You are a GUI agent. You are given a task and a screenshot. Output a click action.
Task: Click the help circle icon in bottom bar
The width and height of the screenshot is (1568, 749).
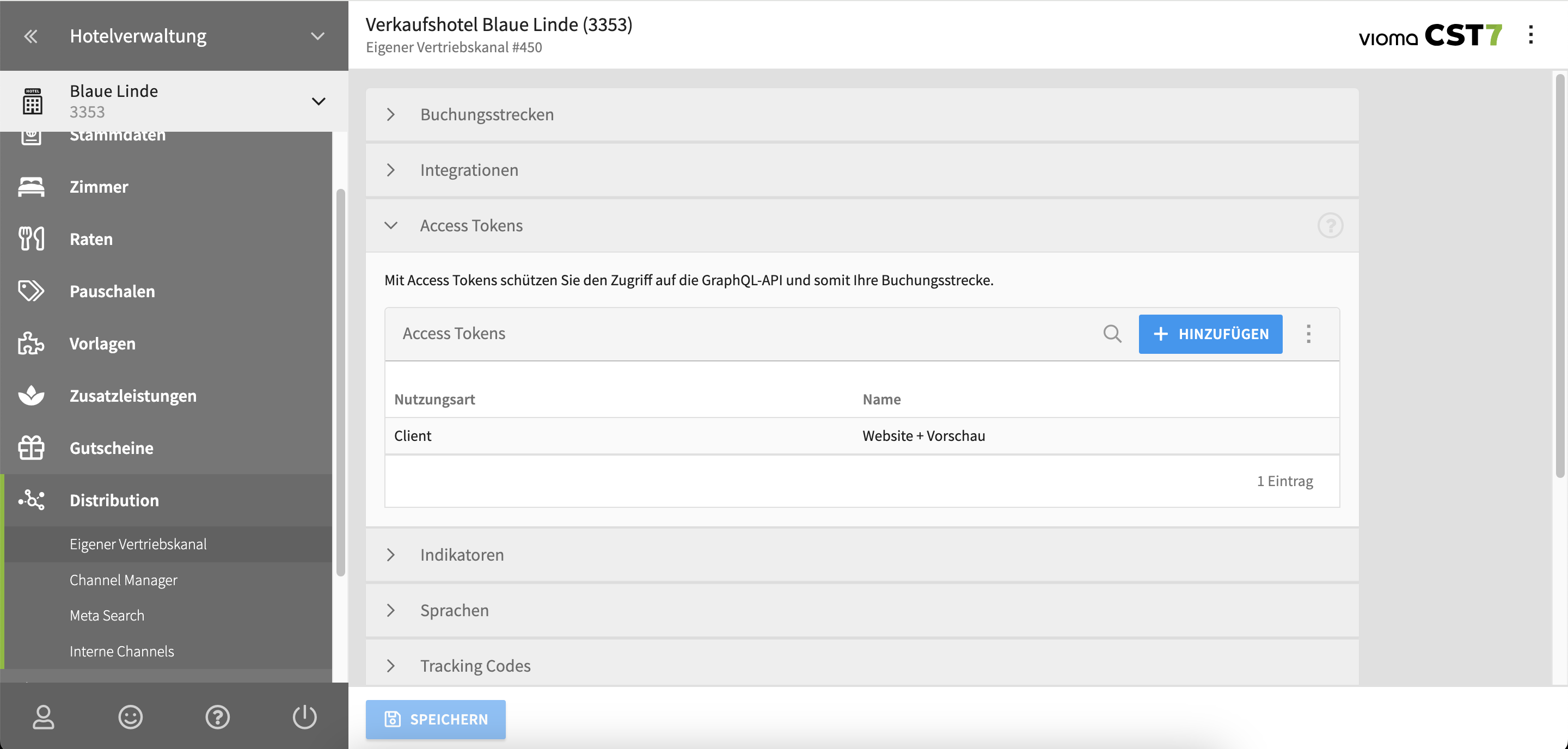tap(217, 717)
